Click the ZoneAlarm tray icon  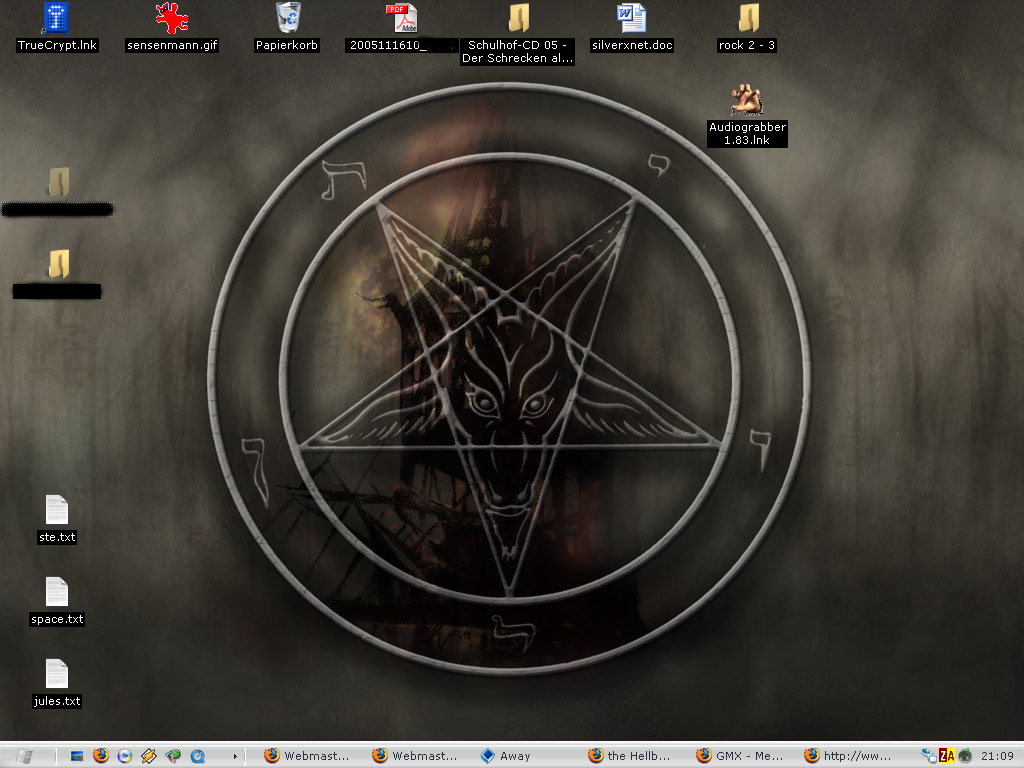click(x=947, y=756)
